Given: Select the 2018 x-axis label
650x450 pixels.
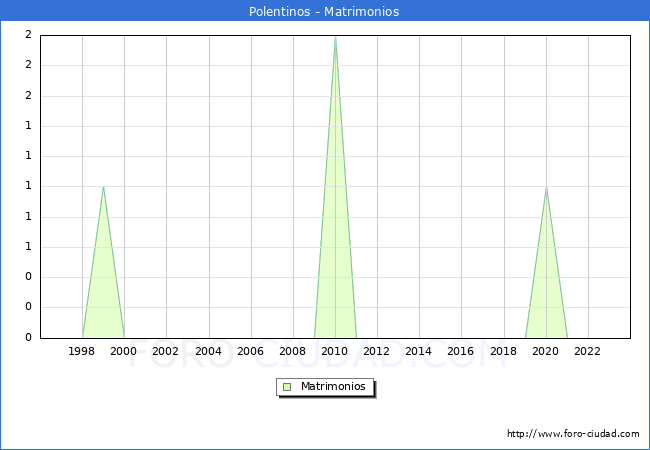Looking at the screenshot, I should (x=503, y=351).
